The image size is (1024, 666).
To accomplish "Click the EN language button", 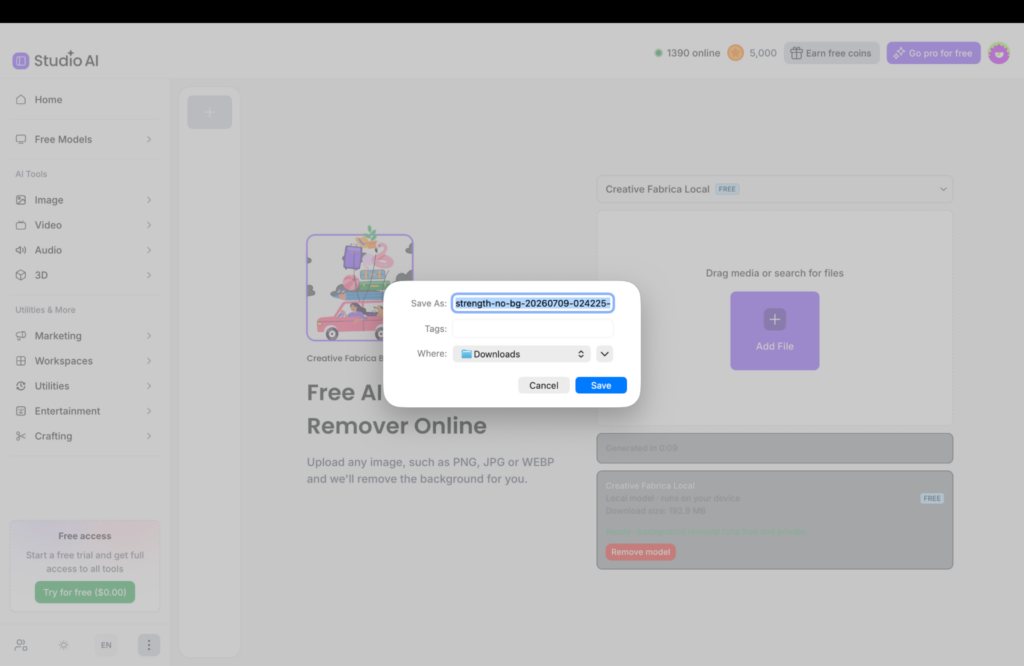I will pyautogui.click(x=106, y=645).
